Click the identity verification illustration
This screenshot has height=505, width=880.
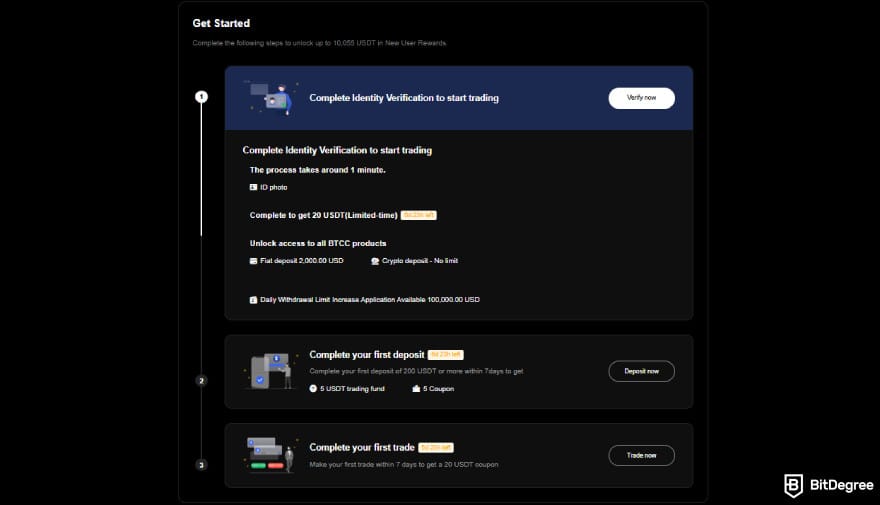coord(272,98)
